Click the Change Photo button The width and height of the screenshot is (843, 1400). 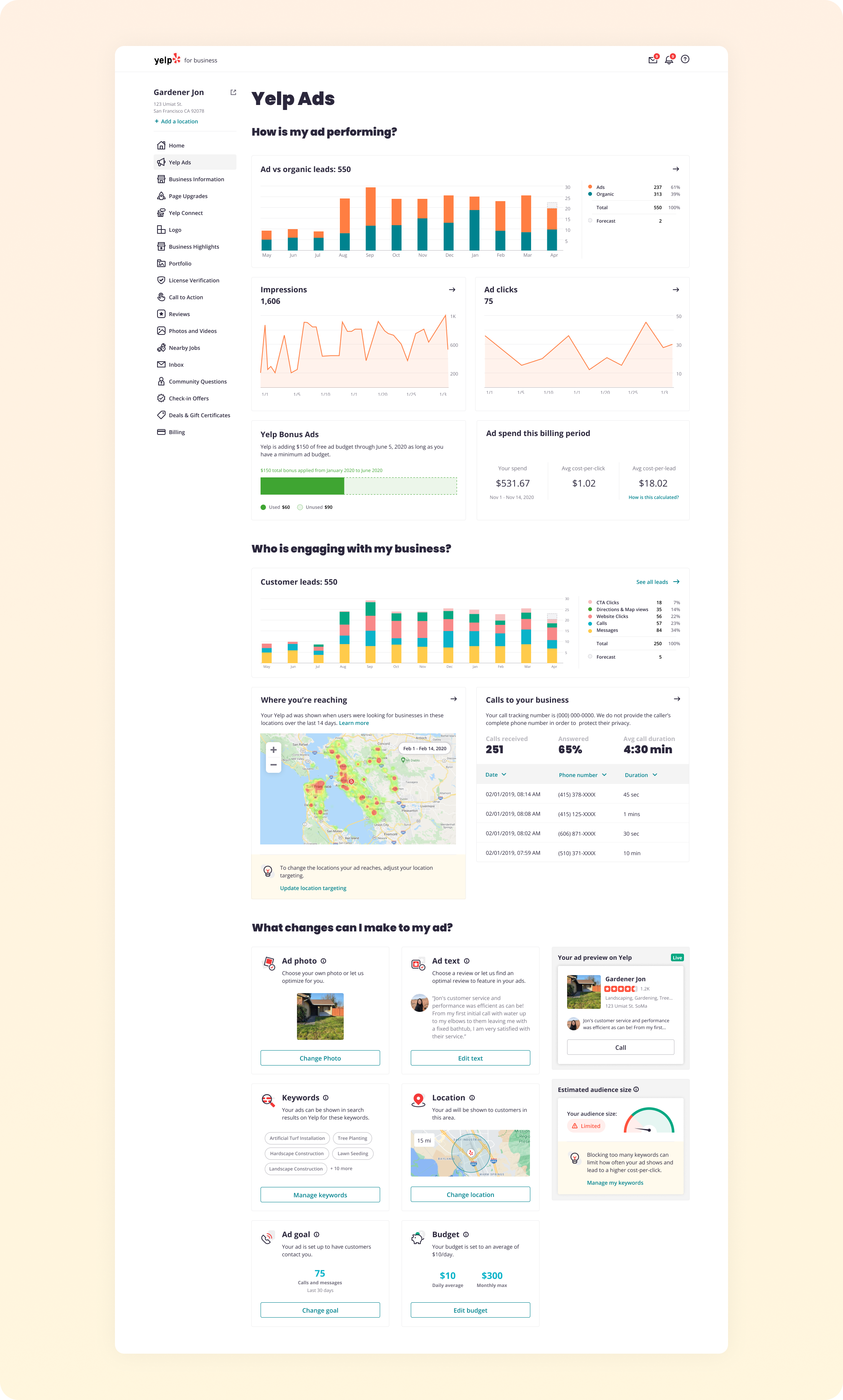(320, 1057)
